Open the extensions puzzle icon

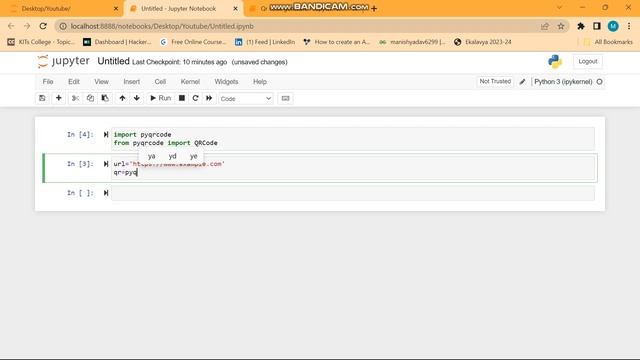[x=580, y=26]
